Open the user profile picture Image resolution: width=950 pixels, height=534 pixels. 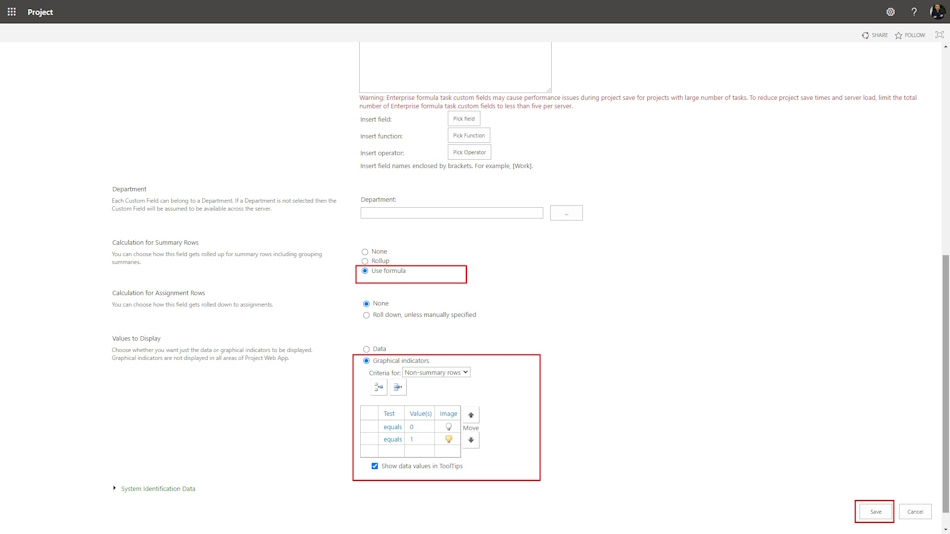(x=937, y=12)
